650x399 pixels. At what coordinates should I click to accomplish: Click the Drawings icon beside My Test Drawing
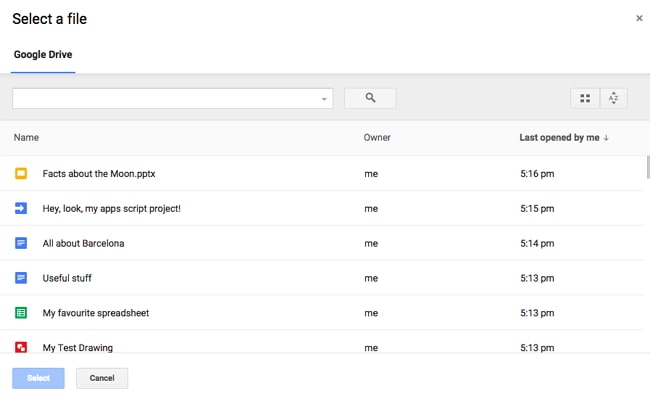[21, 347]
